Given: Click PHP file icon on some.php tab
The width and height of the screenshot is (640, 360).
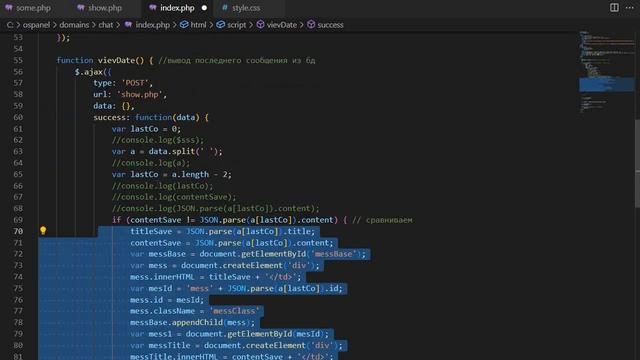Looking at the screenshot, I should click(x=9, y=8).
